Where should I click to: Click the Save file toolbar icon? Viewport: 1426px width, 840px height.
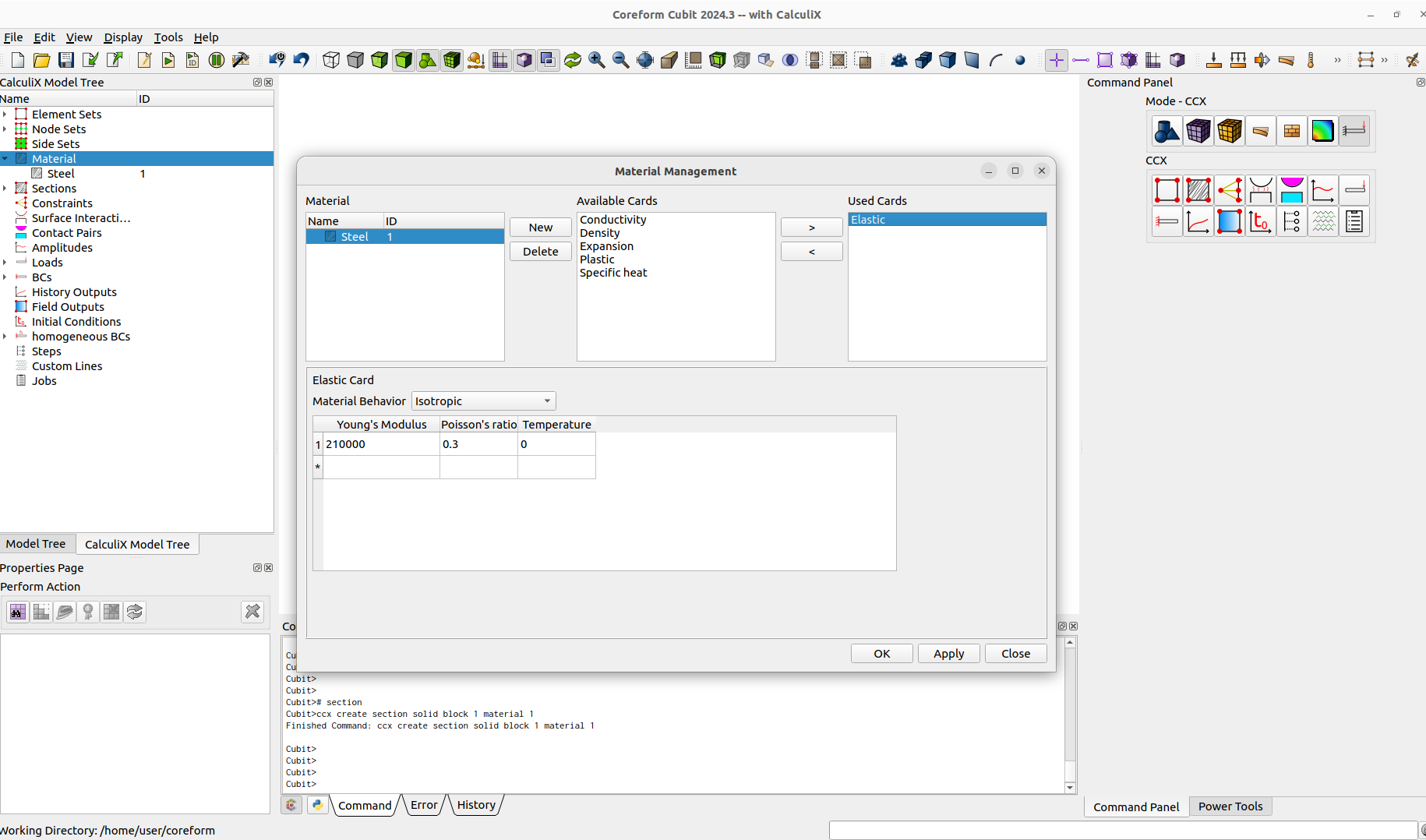tap(65, 60)
